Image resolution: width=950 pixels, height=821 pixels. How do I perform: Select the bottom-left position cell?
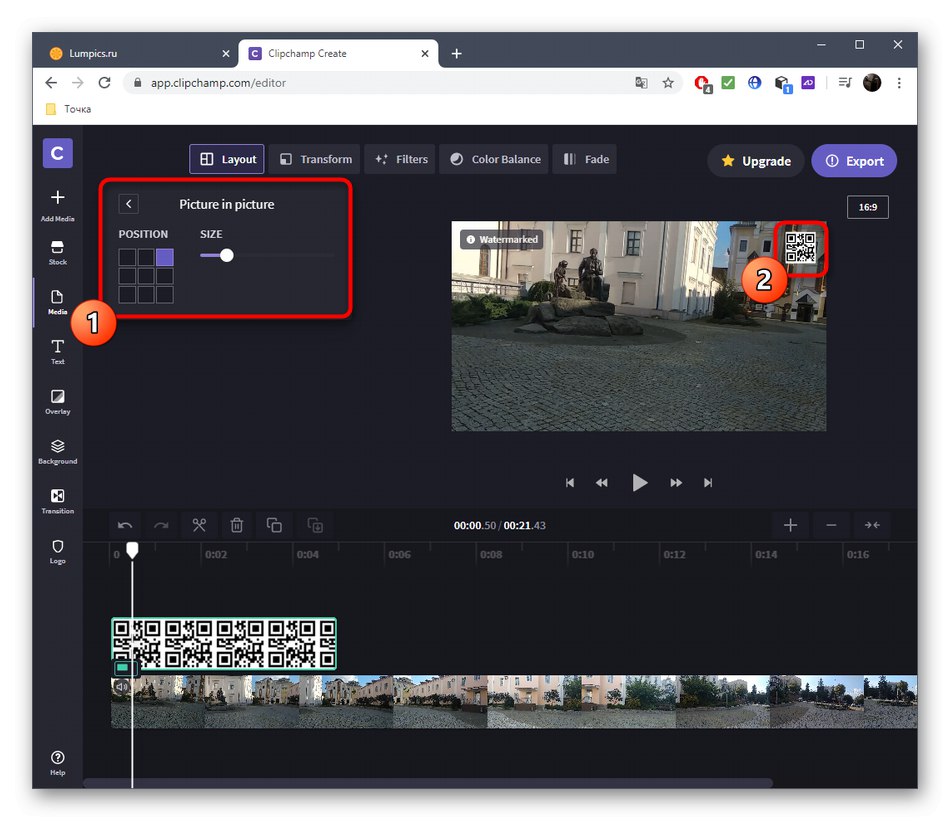click(x=127, y=294)
